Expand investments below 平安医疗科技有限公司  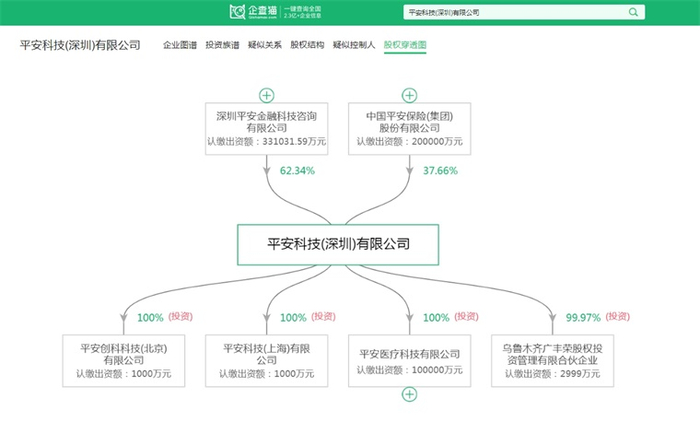[x=409, y=394]
